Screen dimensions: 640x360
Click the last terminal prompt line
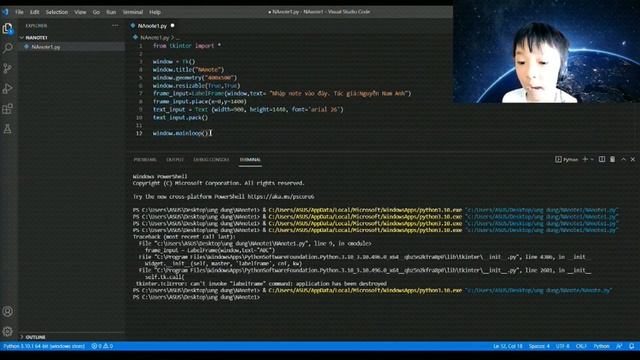pos(196,297)
